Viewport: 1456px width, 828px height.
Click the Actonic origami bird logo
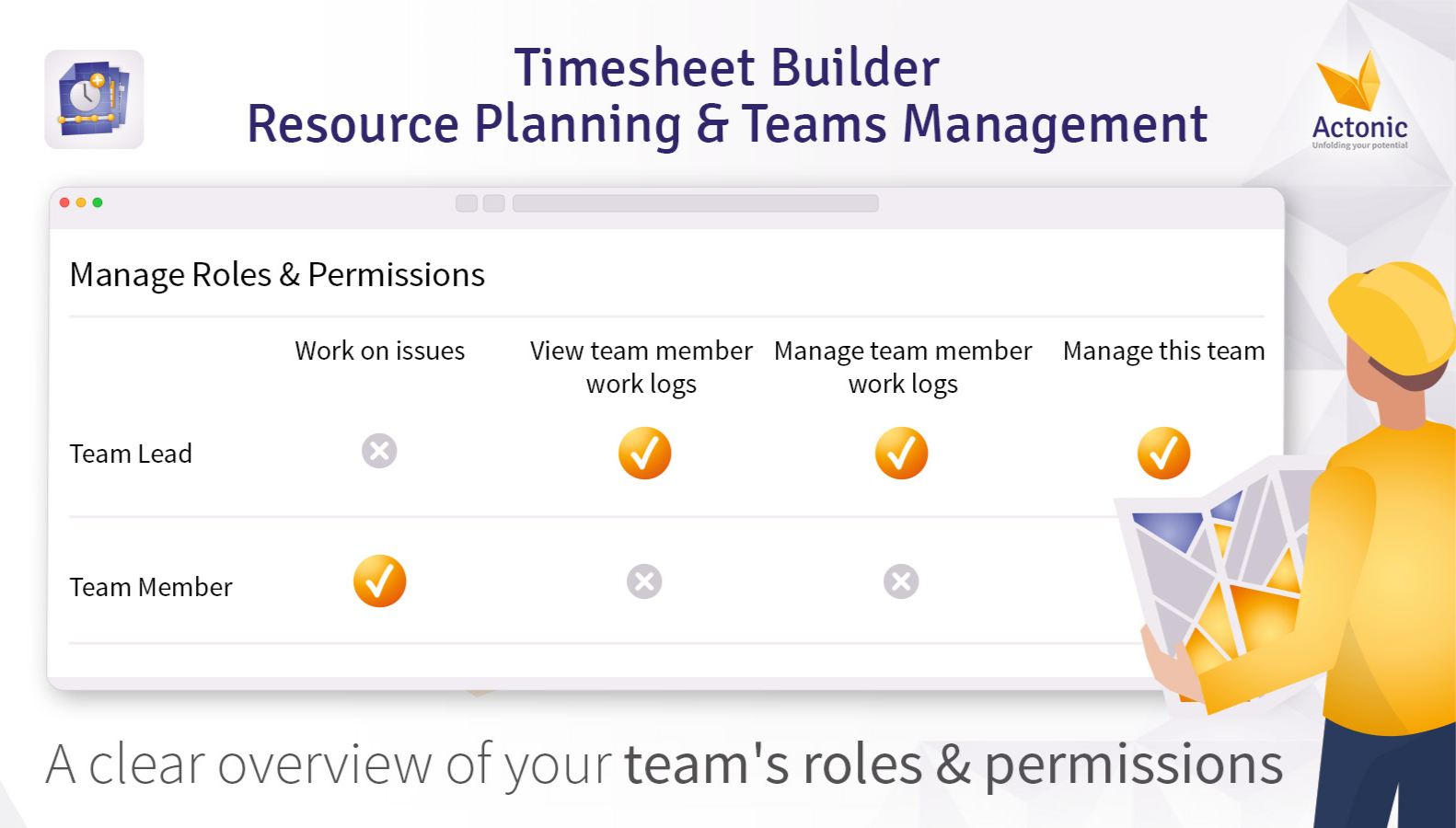pos(1350,82)
